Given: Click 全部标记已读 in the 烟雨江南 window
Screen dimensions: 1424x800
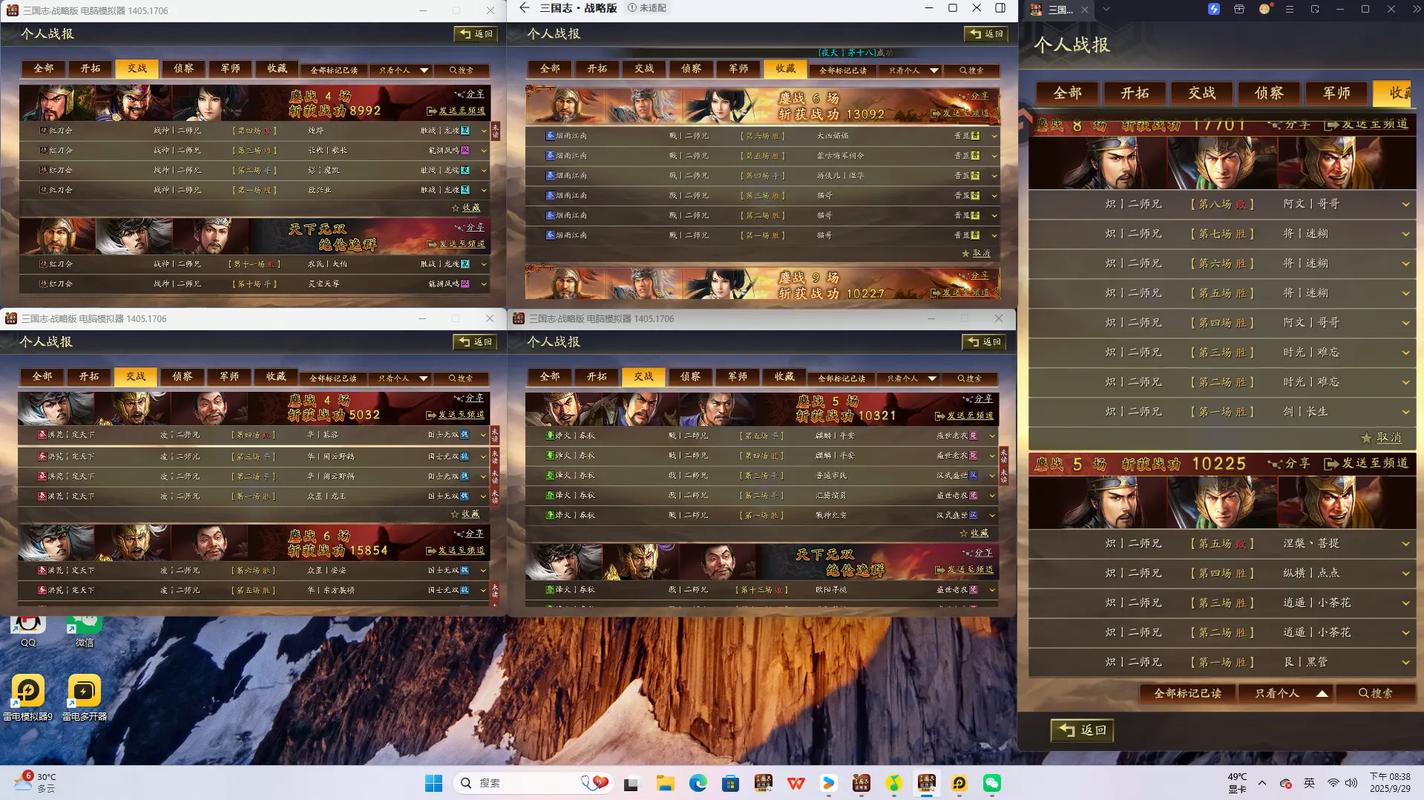Looking at the screenshot, I should point(843,70).
